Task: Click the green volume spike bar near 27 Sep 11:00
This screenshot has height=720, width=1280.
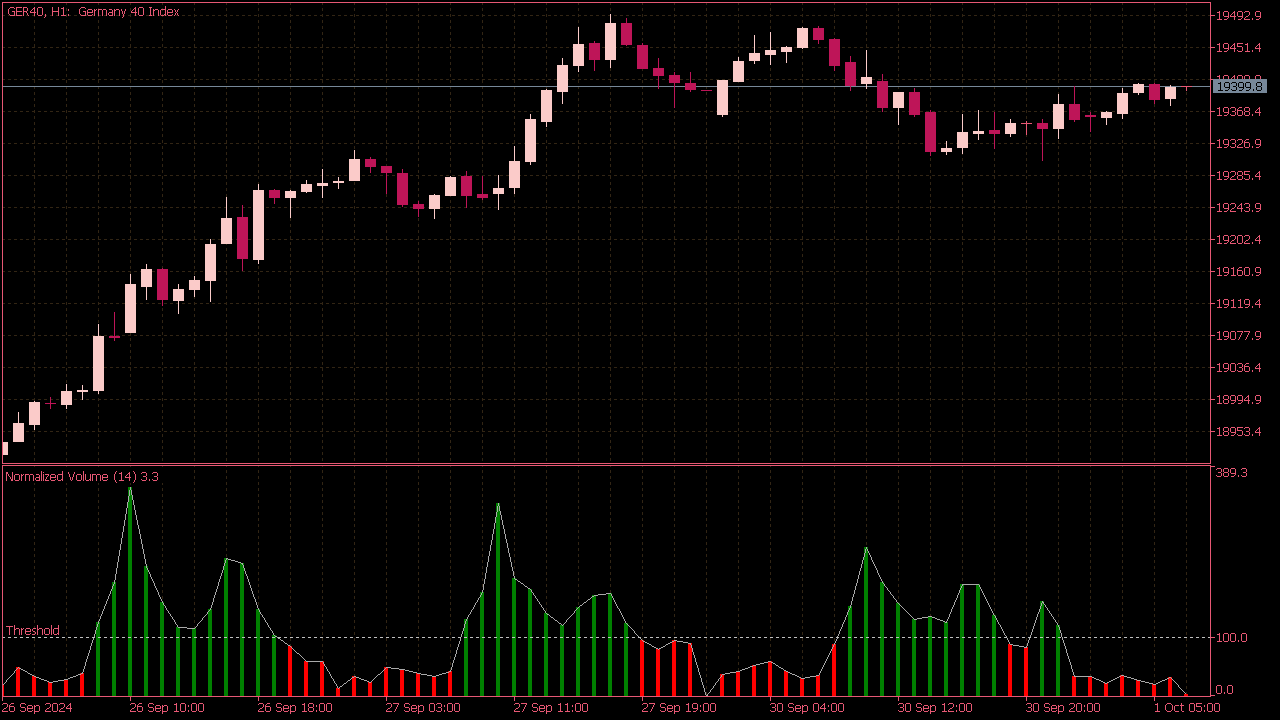Action: 498,600
